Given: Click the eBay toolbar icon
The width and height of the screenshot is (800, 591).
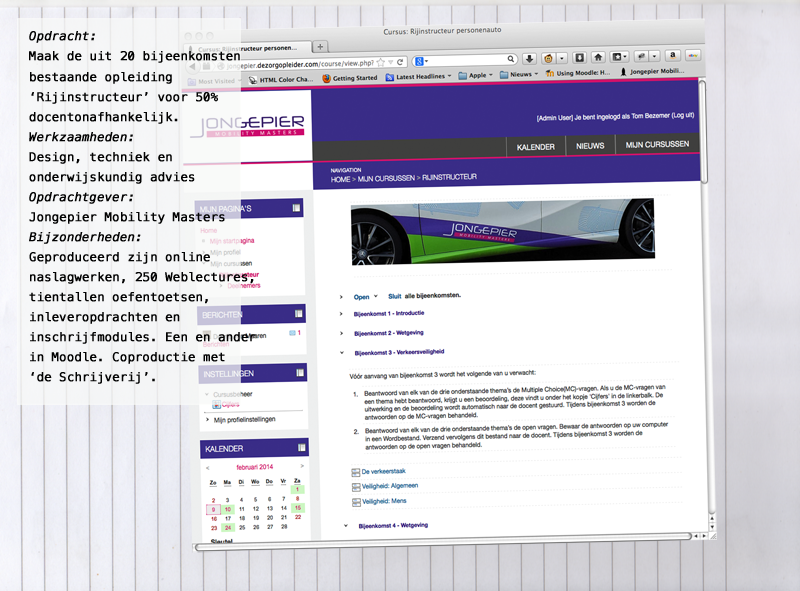Looking at the screenshot, I should tap(693, 55).
